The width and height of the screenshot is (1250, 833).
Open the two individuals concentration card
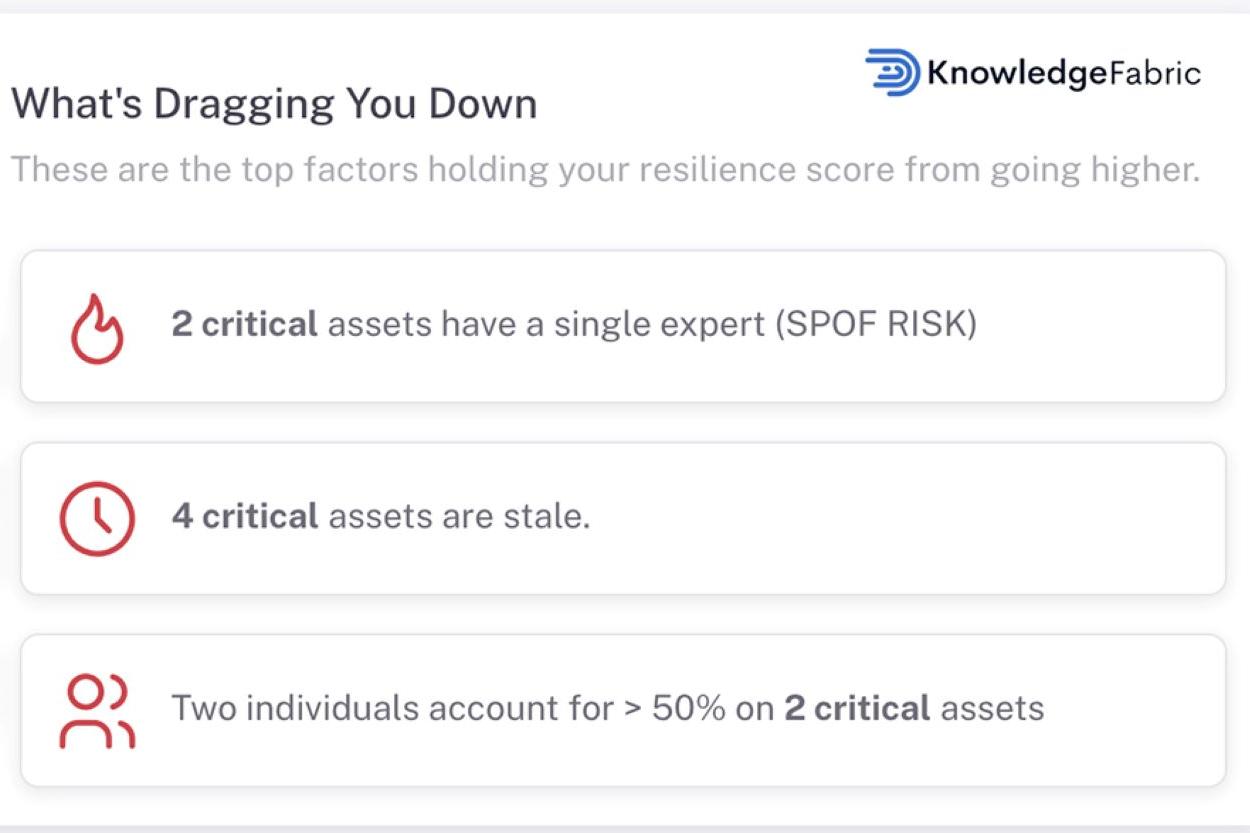(623, 710)
